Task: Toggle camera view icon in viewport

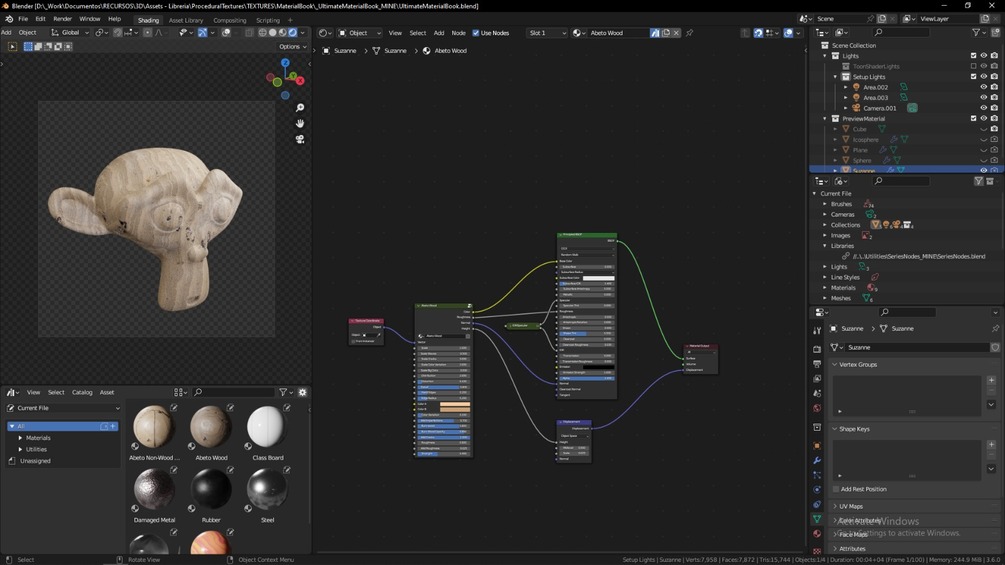Action: [x=299, y=139]
